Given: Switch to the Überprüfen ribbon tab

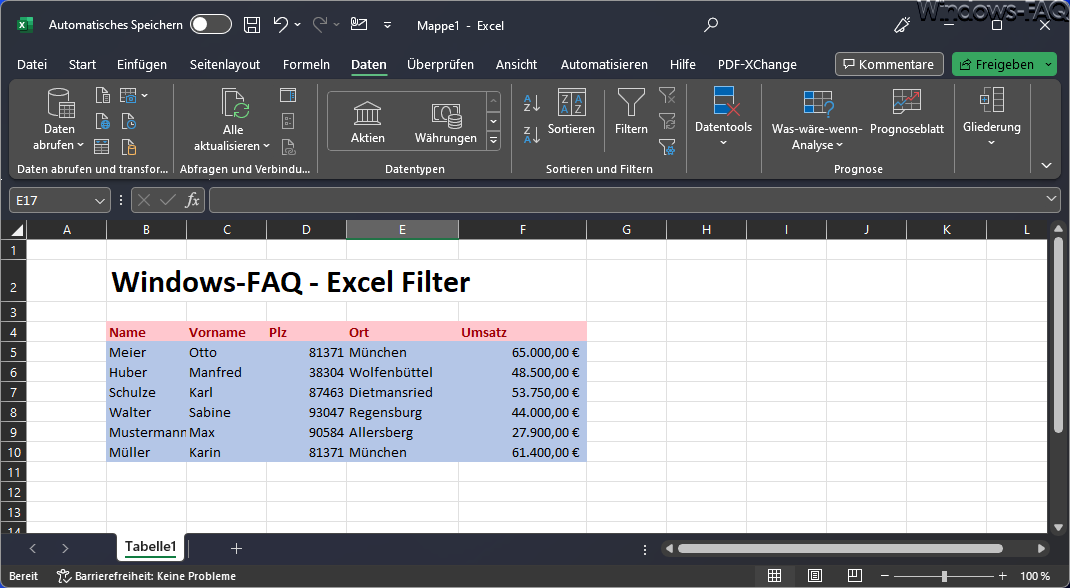Looking at the screenshot, I should [x=440, y=65].
